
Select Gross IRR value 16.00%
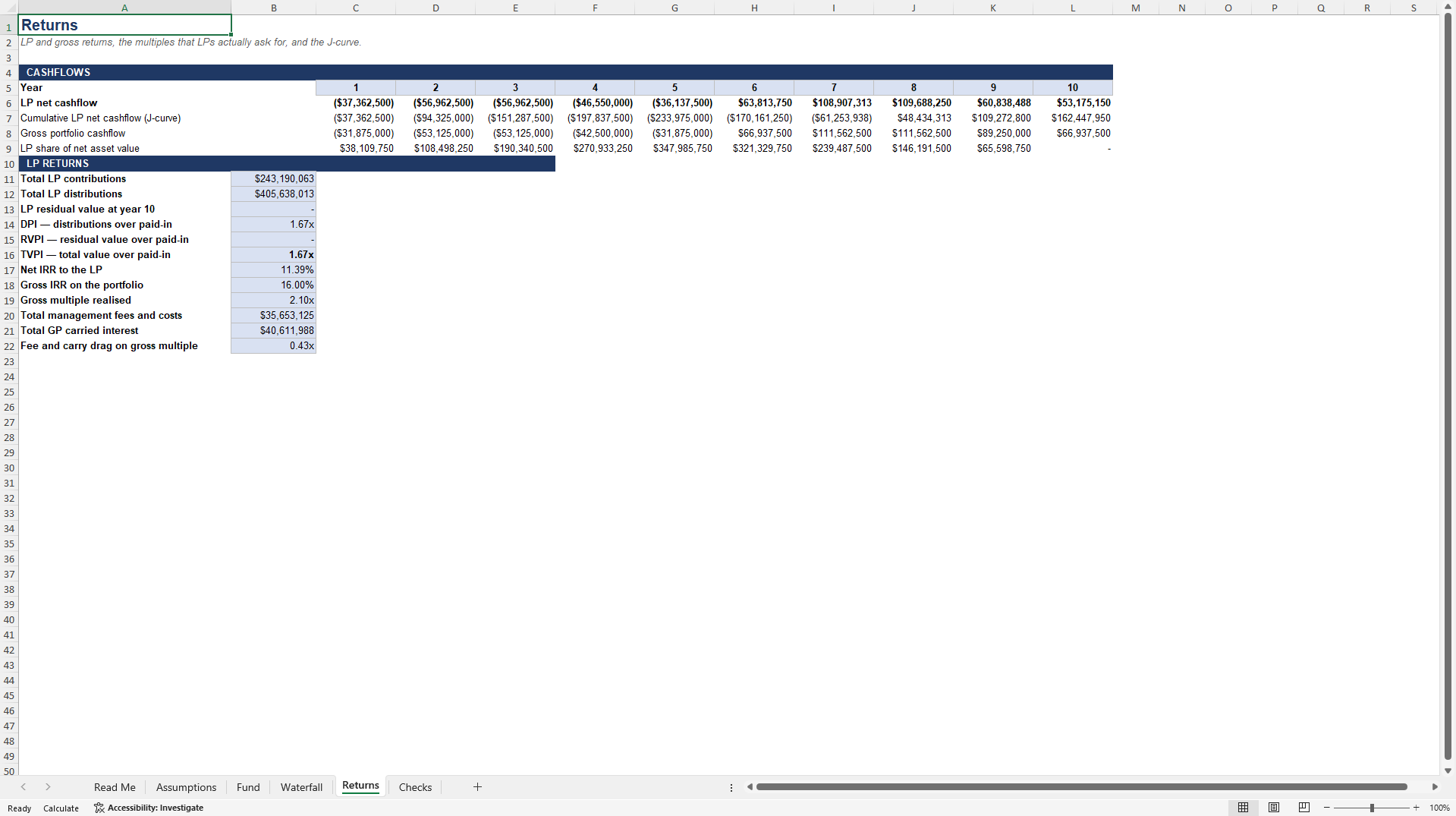(x=273, y=285)
